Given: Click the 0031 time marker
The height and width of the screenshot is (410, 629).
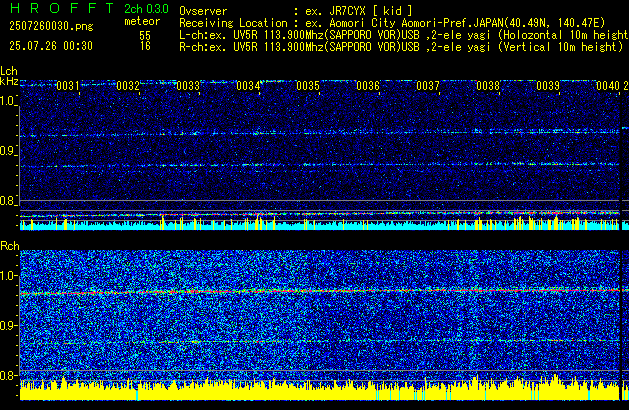Looking at the screenshot, I should point(68,86).
